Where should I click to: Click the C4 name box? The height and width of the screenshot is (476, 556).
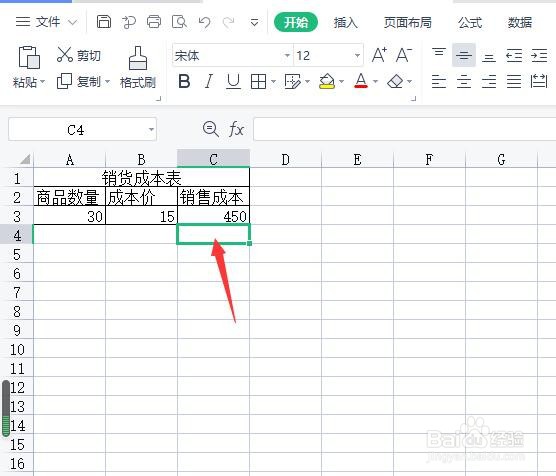(x=76, y=130)
